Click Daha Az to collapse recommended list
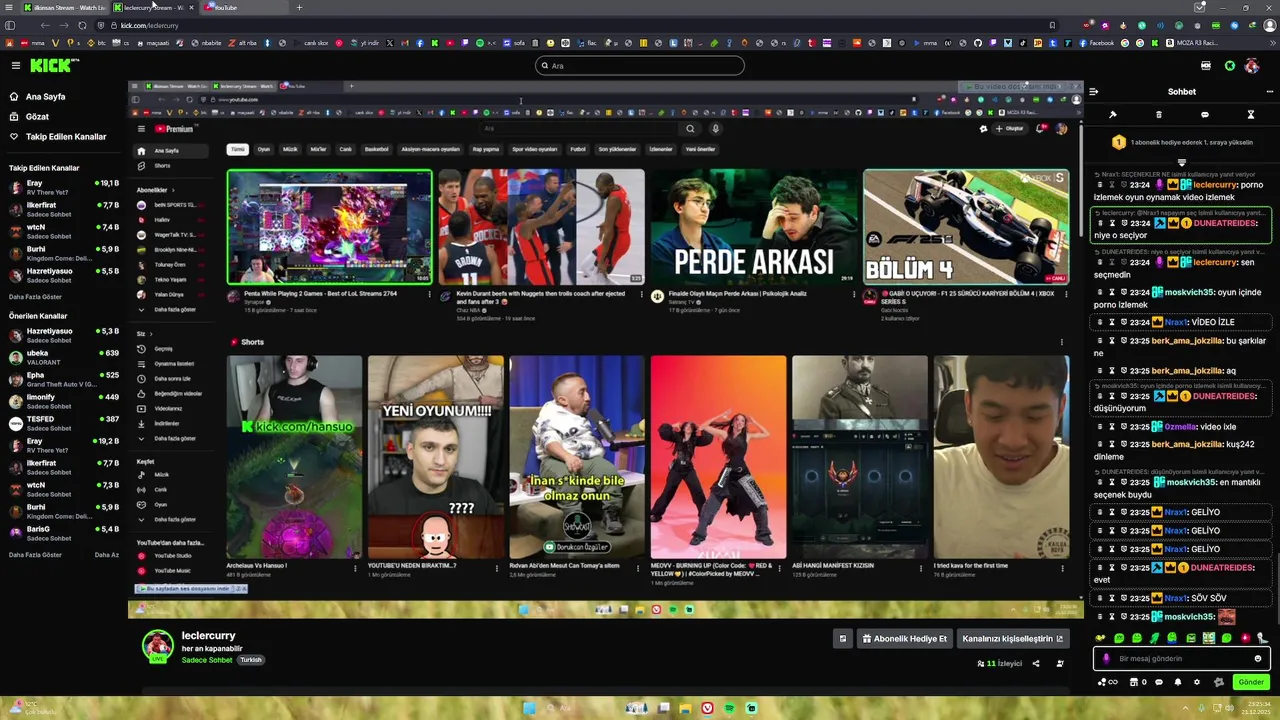 click(106, 555)
